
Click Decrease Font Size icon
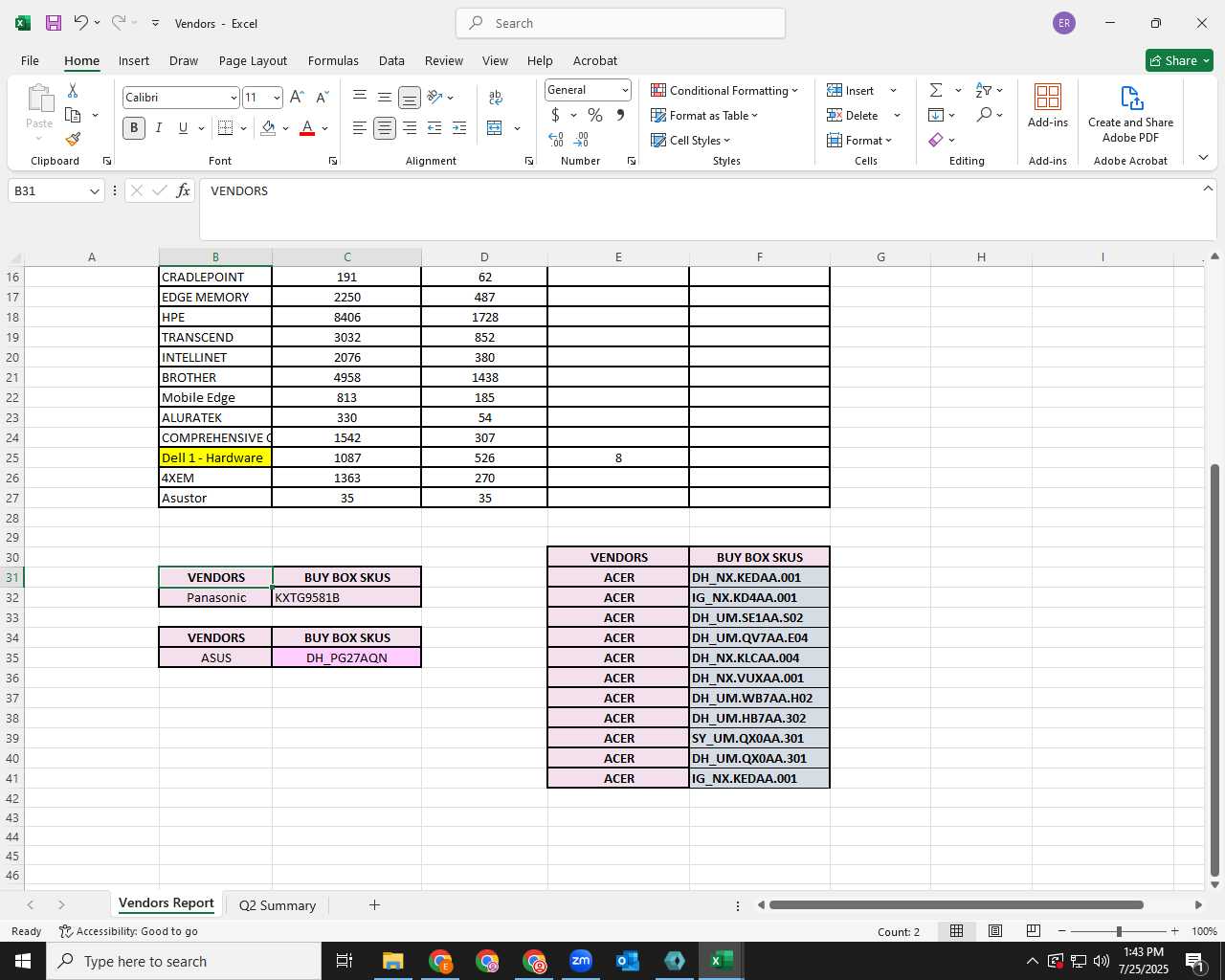coord(323,97)
